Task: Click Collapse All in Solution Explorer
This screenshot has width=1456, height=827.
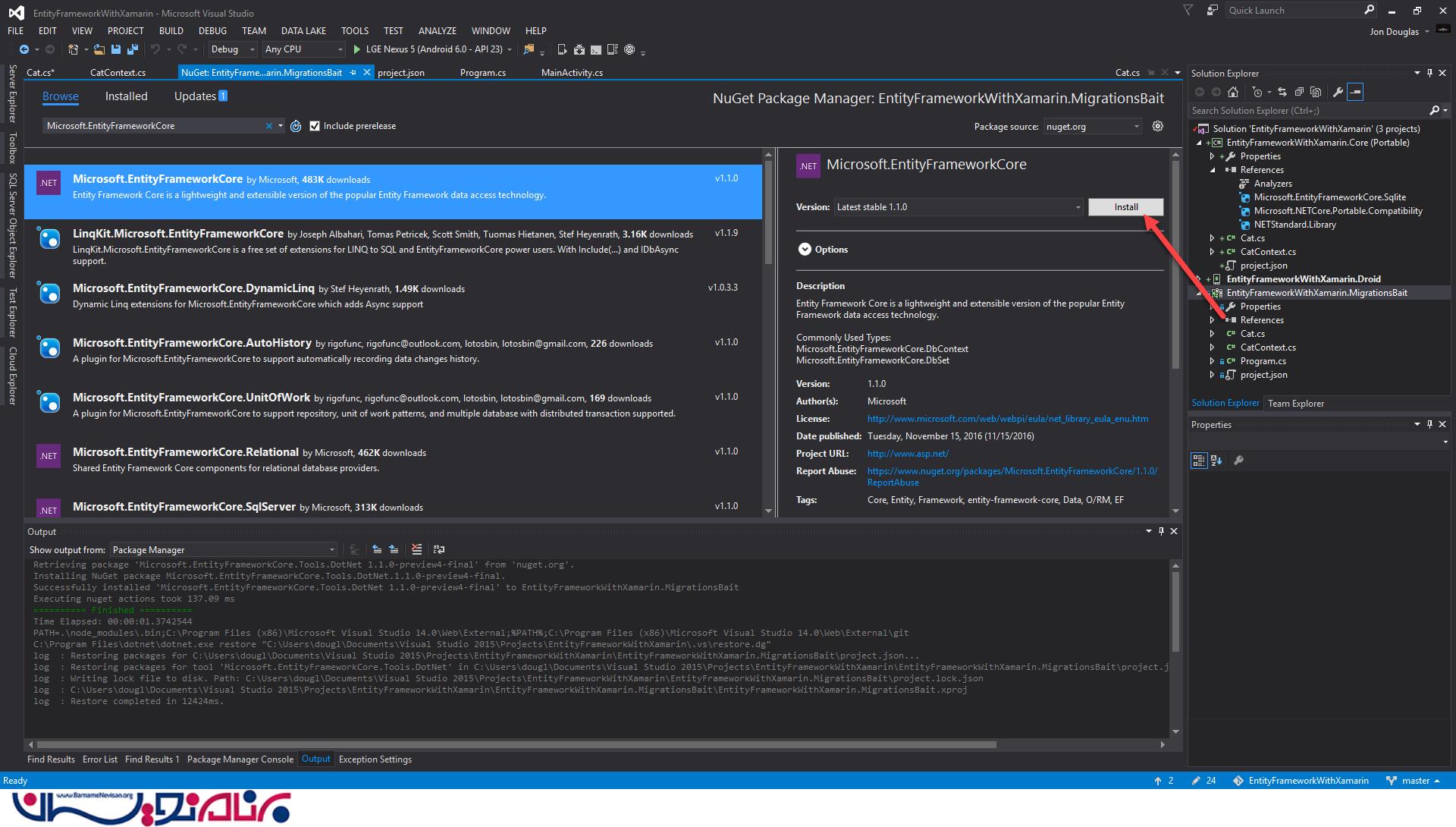Action: (x=1299, y=92)
